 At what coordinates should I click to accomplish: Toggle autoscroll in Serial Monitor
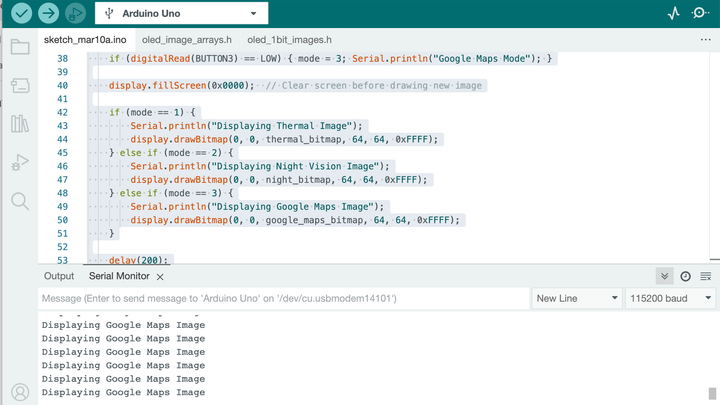[664, 276]
